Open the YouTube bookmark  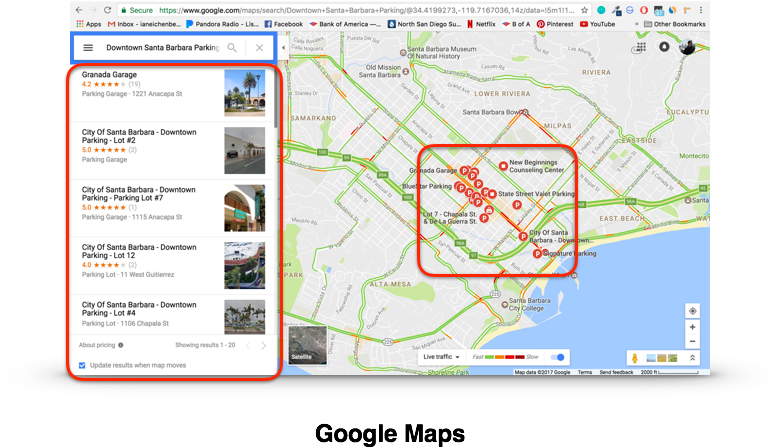597,24
